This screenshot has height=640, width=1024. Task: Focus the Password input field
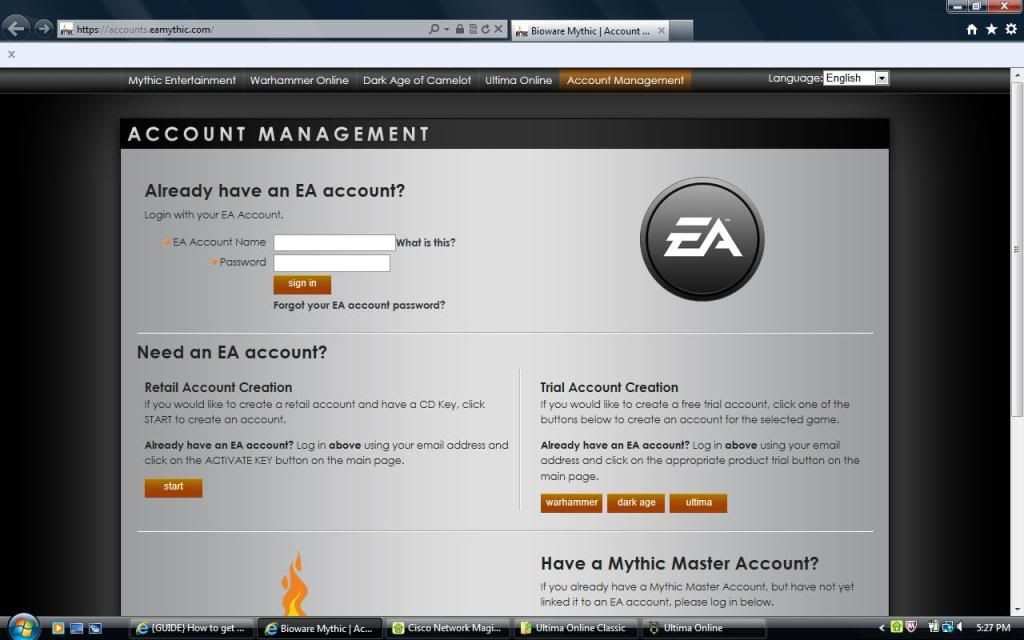click(332, 263)
